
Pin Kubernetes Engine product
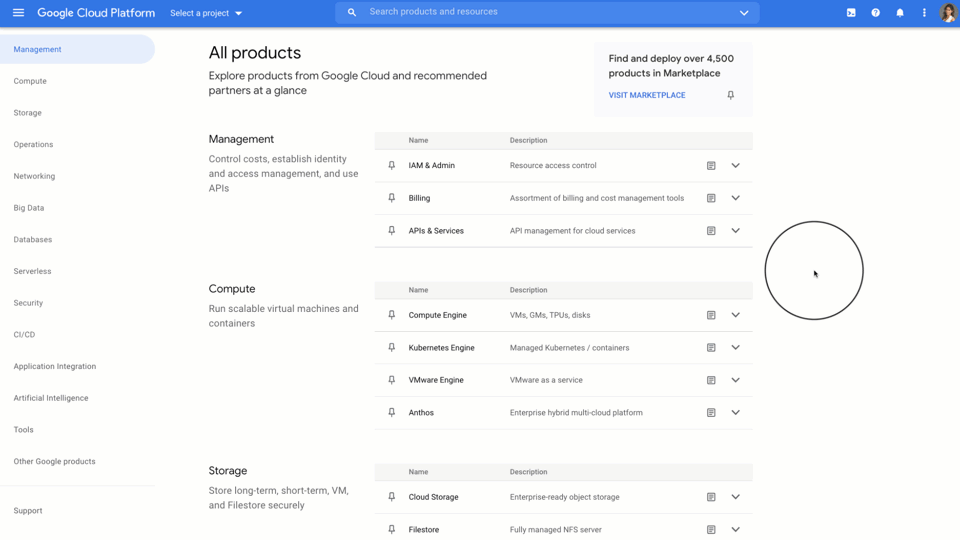coord(392,347)
